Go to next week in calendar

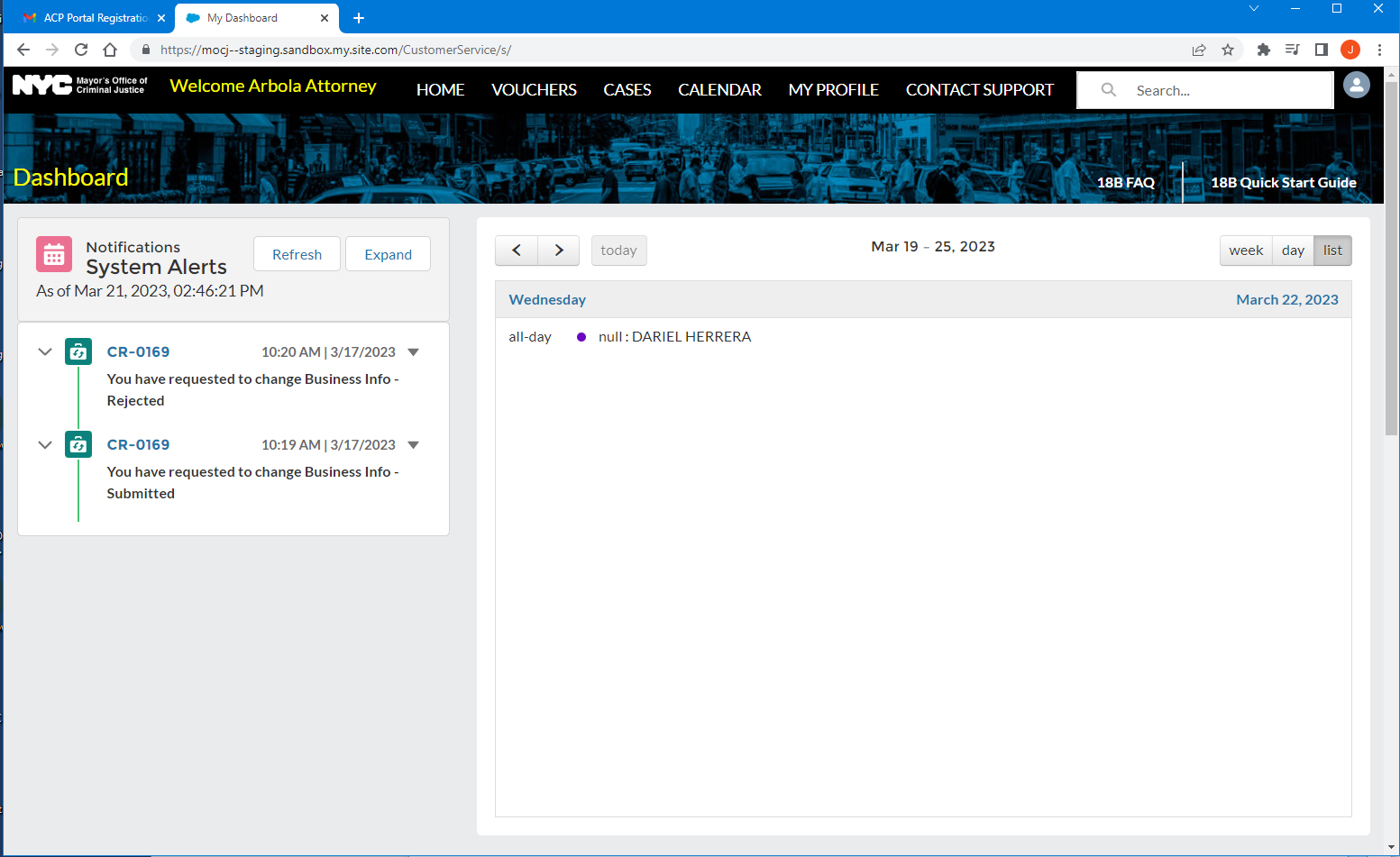click(559, 251)
